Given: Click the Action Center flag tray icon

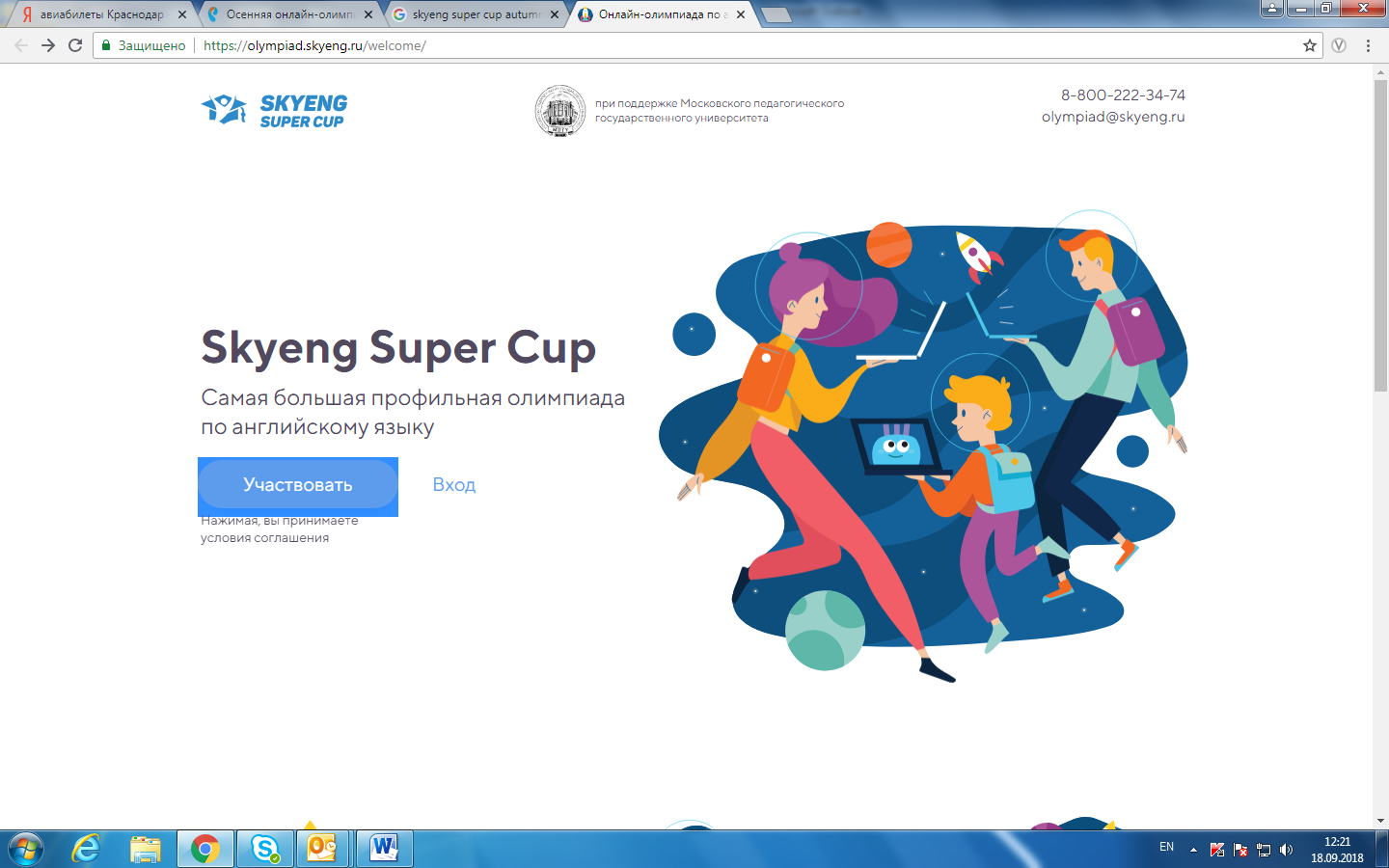Looking at the screenshot, I should coord(1239,850).
